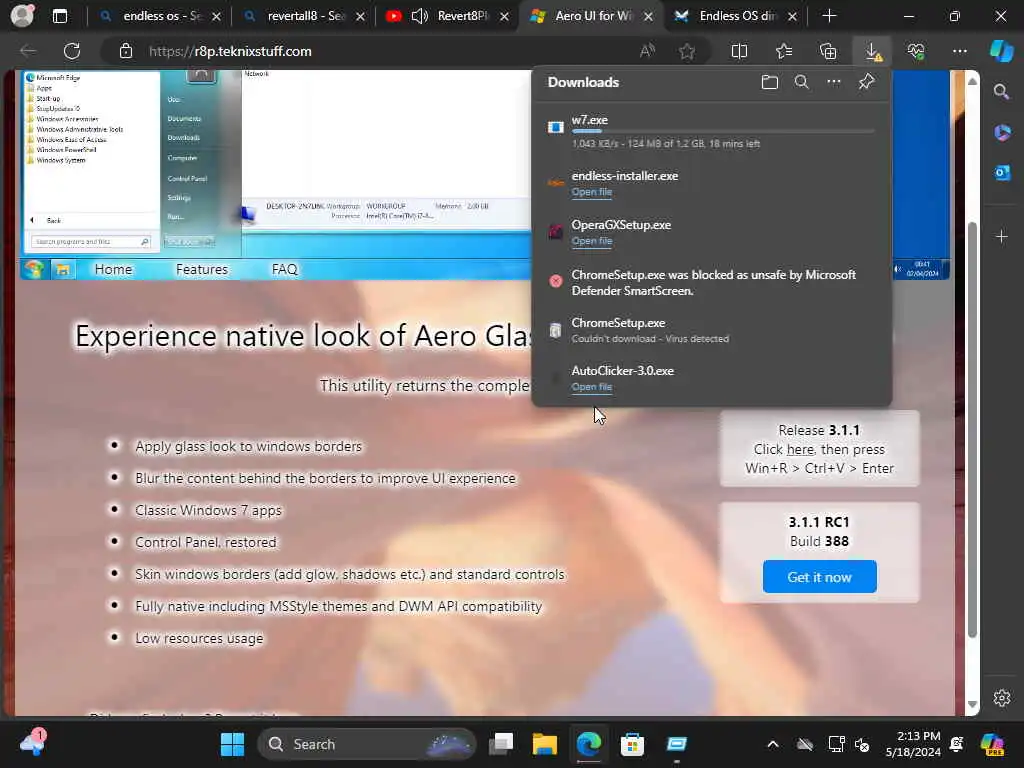Viewport: 1024px width, 768px height.
Task: Select blocked ChromeSetup.exe SmartScreen entry
Action: coord(712,282)
